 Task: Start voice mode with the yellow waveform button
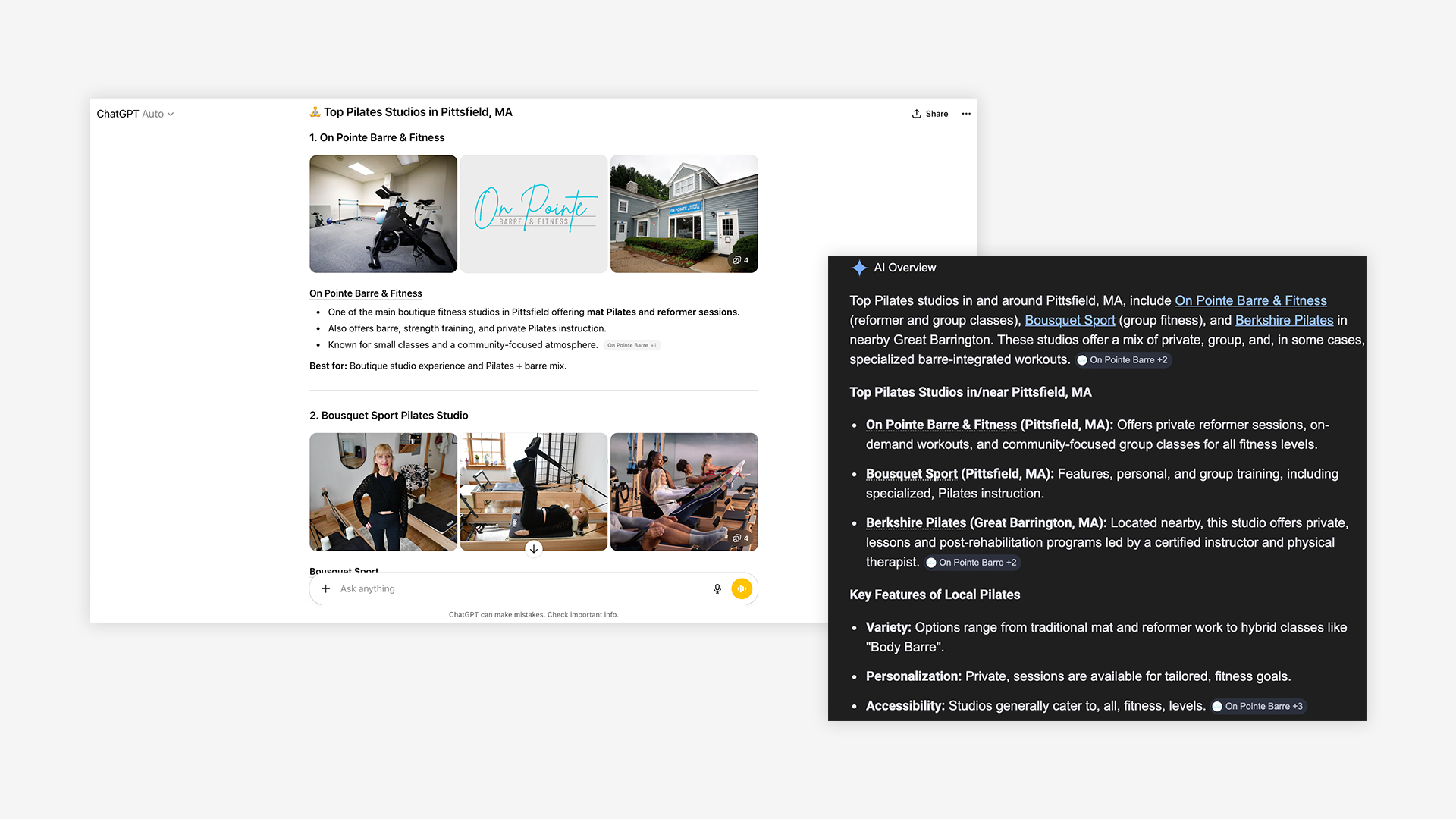pyautogui.click(x=742, y=588)
